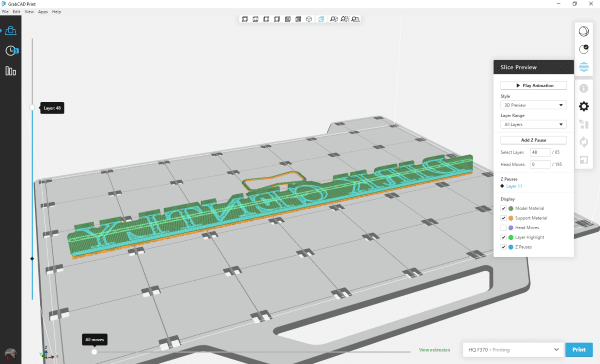Open the Layer Range All Layers dropdown
The height and width of the screenshot is (364, 600).
(x=533, y=124)
